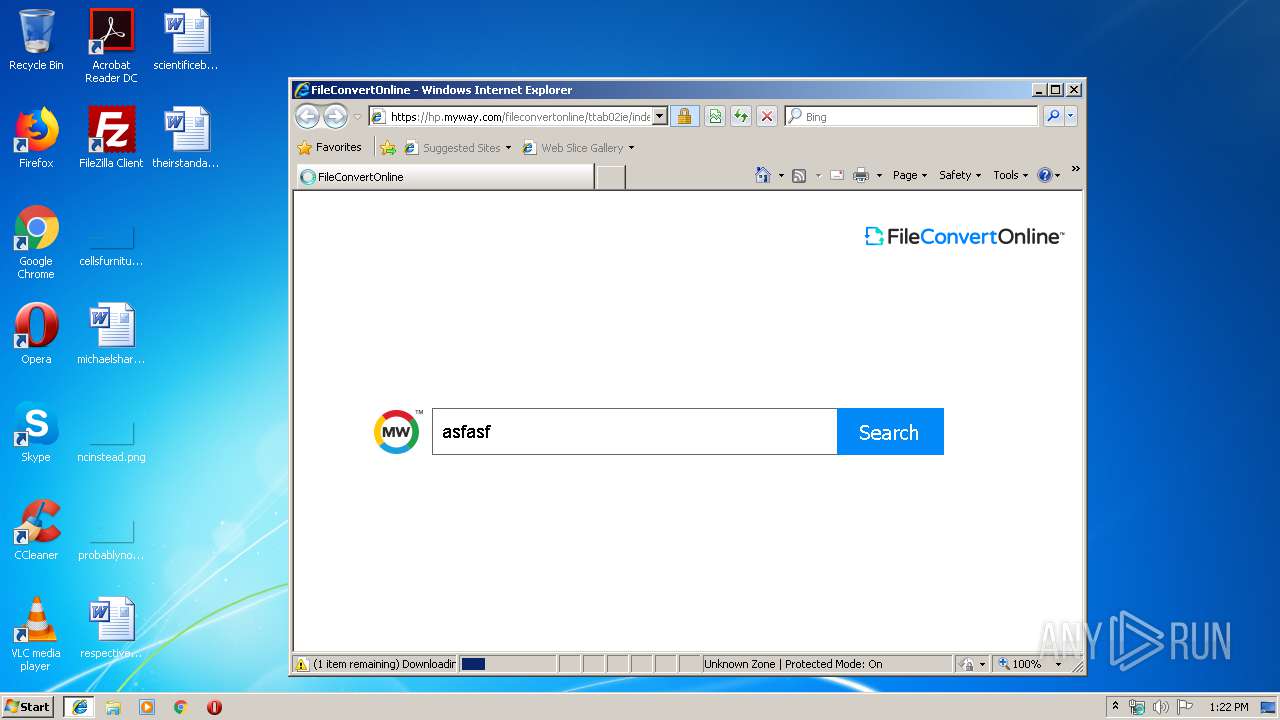Show hidden system tray icons

1116,707
